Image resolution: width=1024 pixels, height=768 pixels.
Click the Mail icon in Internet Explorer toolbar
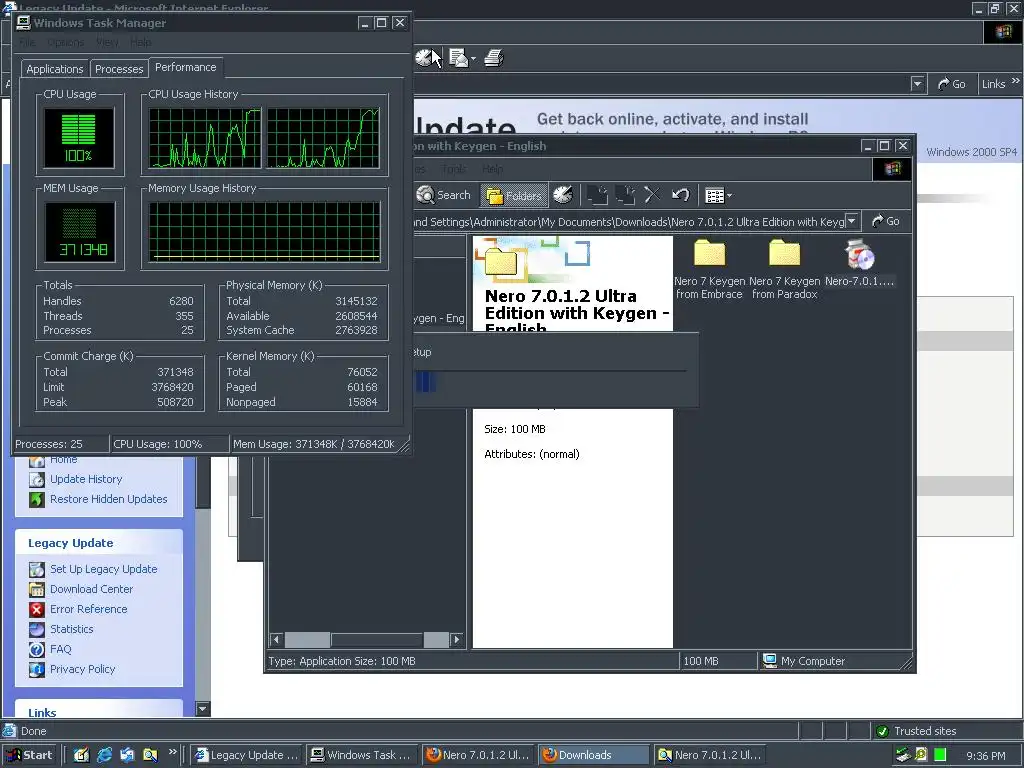click(459, 58)
